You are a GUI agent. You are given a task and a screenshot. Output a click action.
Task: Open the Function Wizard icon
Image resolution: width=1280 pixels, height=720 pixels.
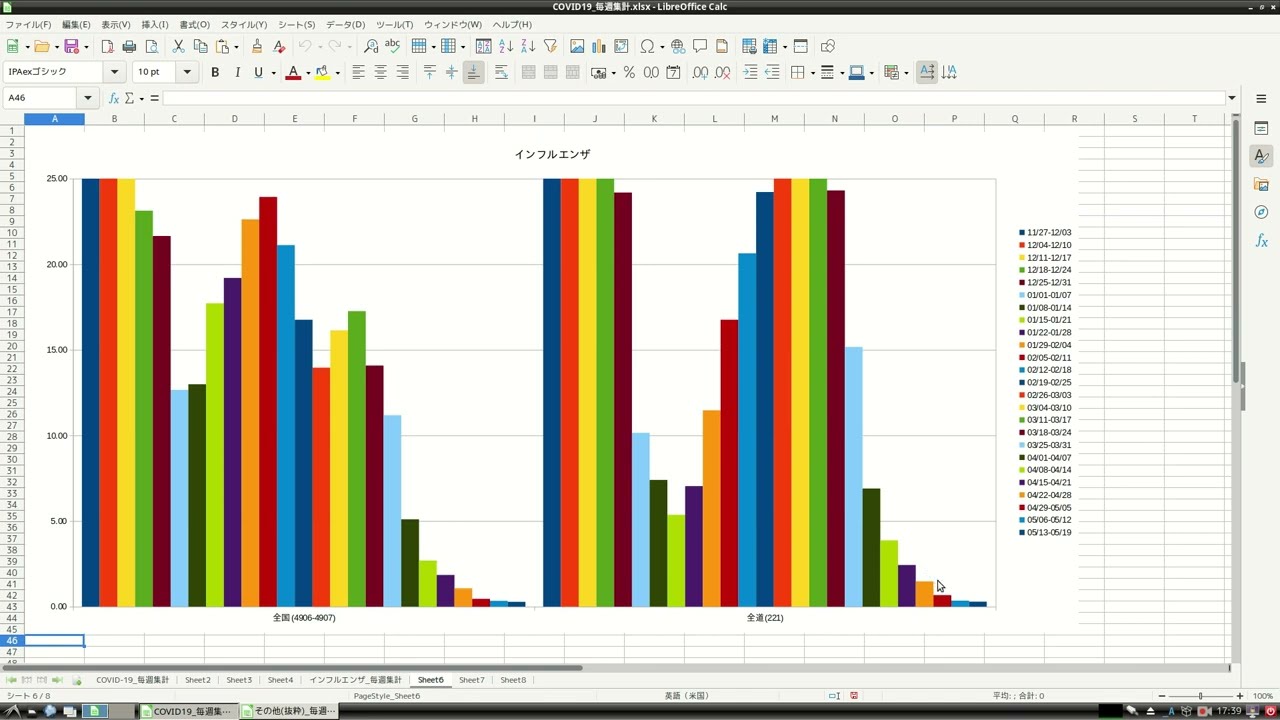[114, 98]
